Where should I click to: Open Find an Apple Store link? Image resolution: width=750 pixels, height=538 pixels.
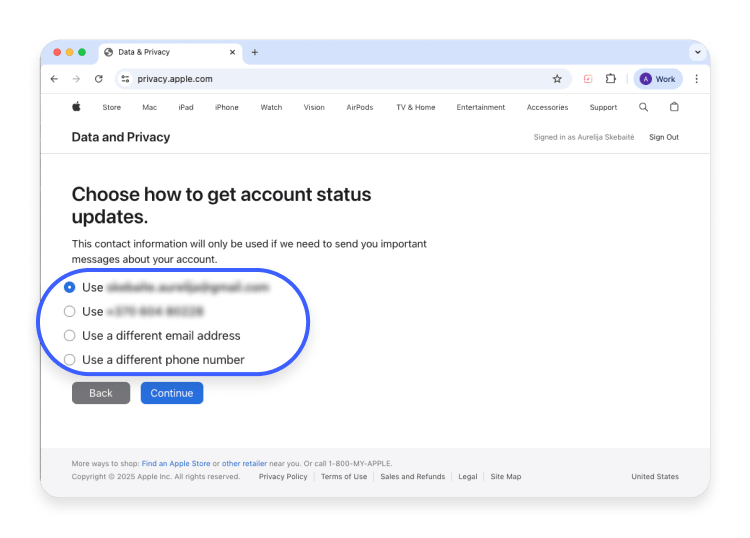[x=176, y=463]
